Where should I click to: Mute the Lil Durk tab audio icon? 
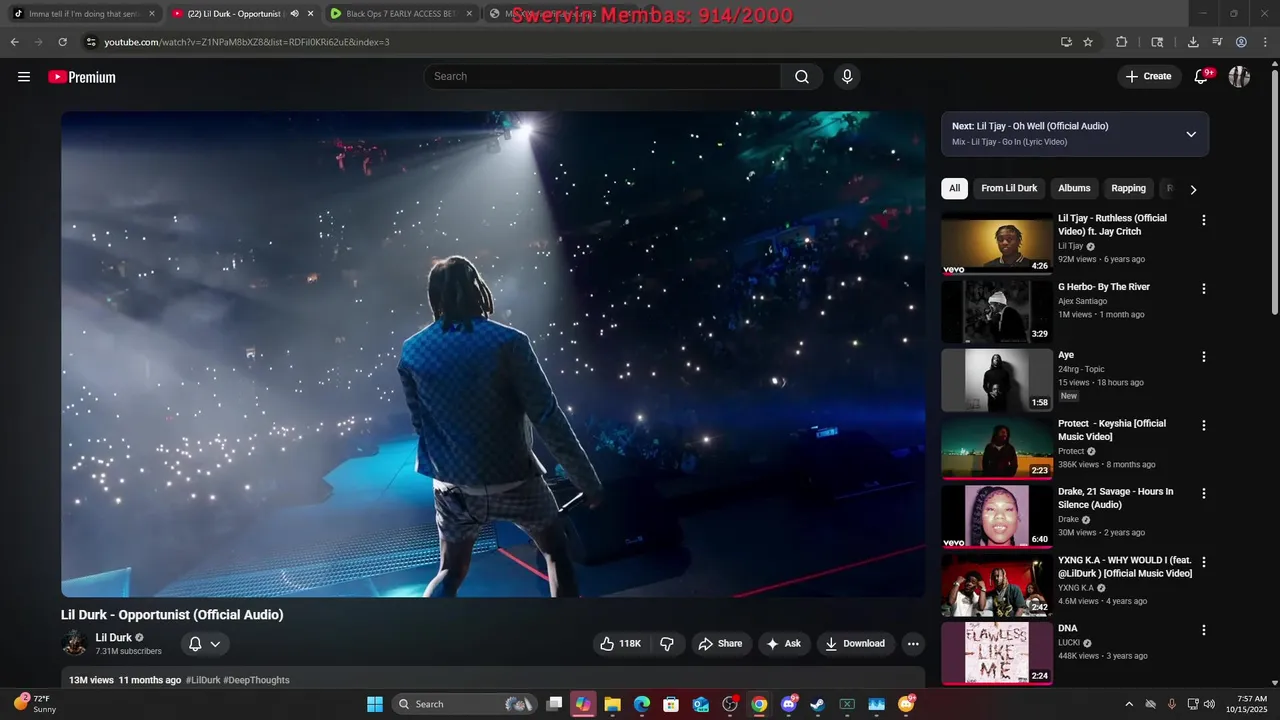294,14
